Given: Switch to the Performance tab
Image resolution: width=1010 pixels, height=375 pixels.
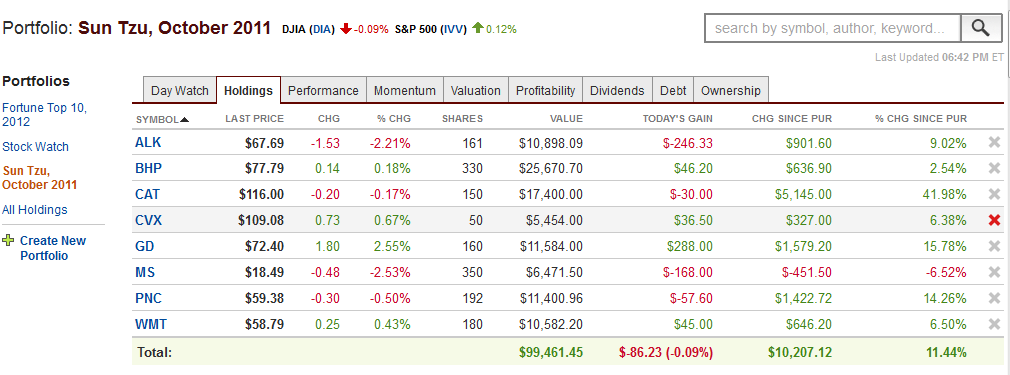Looking at the screenshot, I should (323, 91).
